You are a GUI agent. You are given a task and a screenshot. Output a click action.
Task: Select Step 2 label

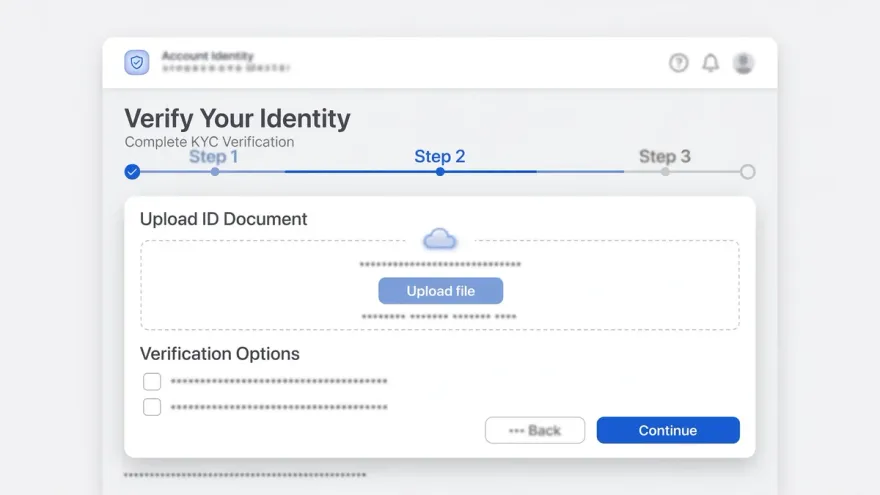(x=439, y=157)
